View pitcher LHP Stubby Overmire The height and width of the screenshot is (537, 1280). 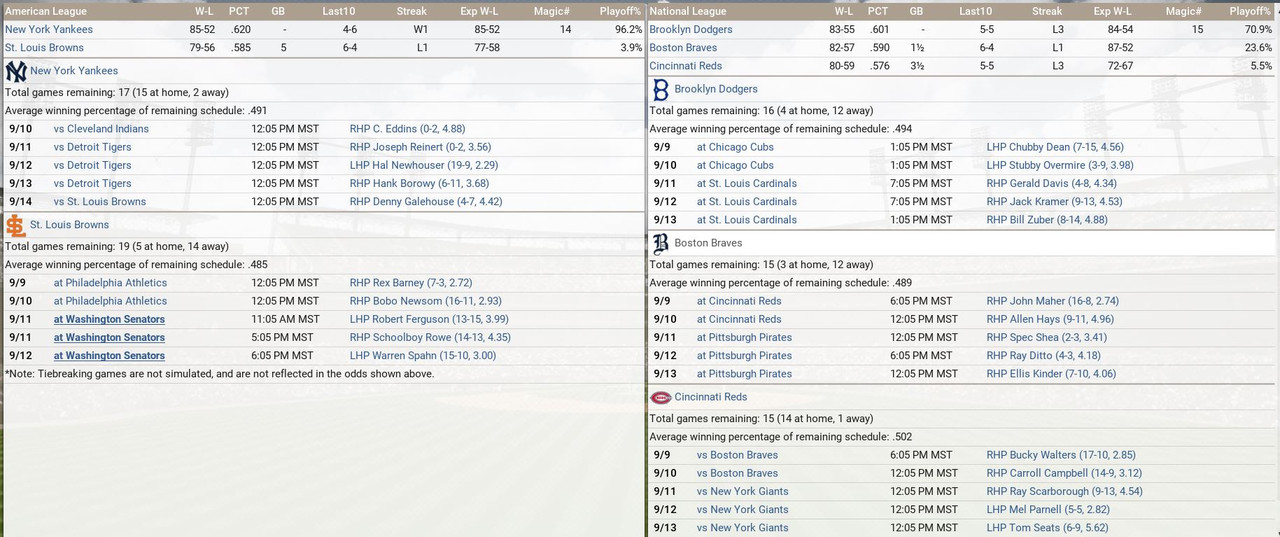click(x=1060, y=165)
